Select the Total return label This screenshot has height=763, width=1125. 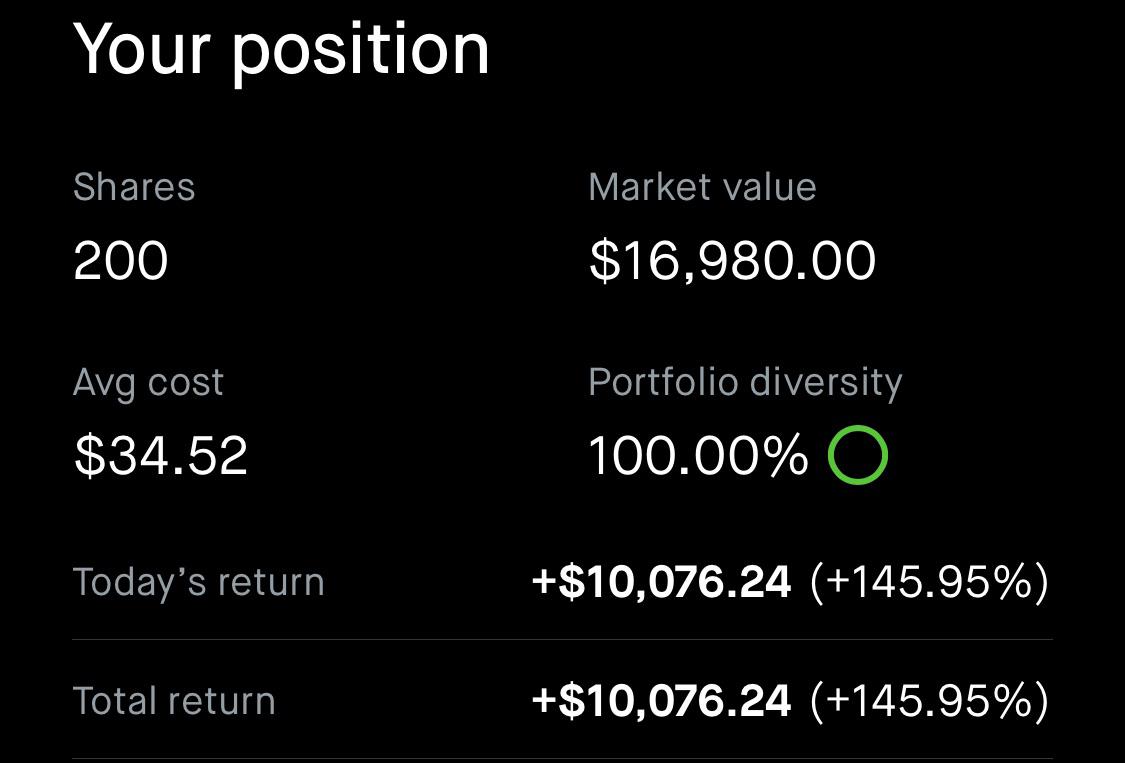[174, 701]
